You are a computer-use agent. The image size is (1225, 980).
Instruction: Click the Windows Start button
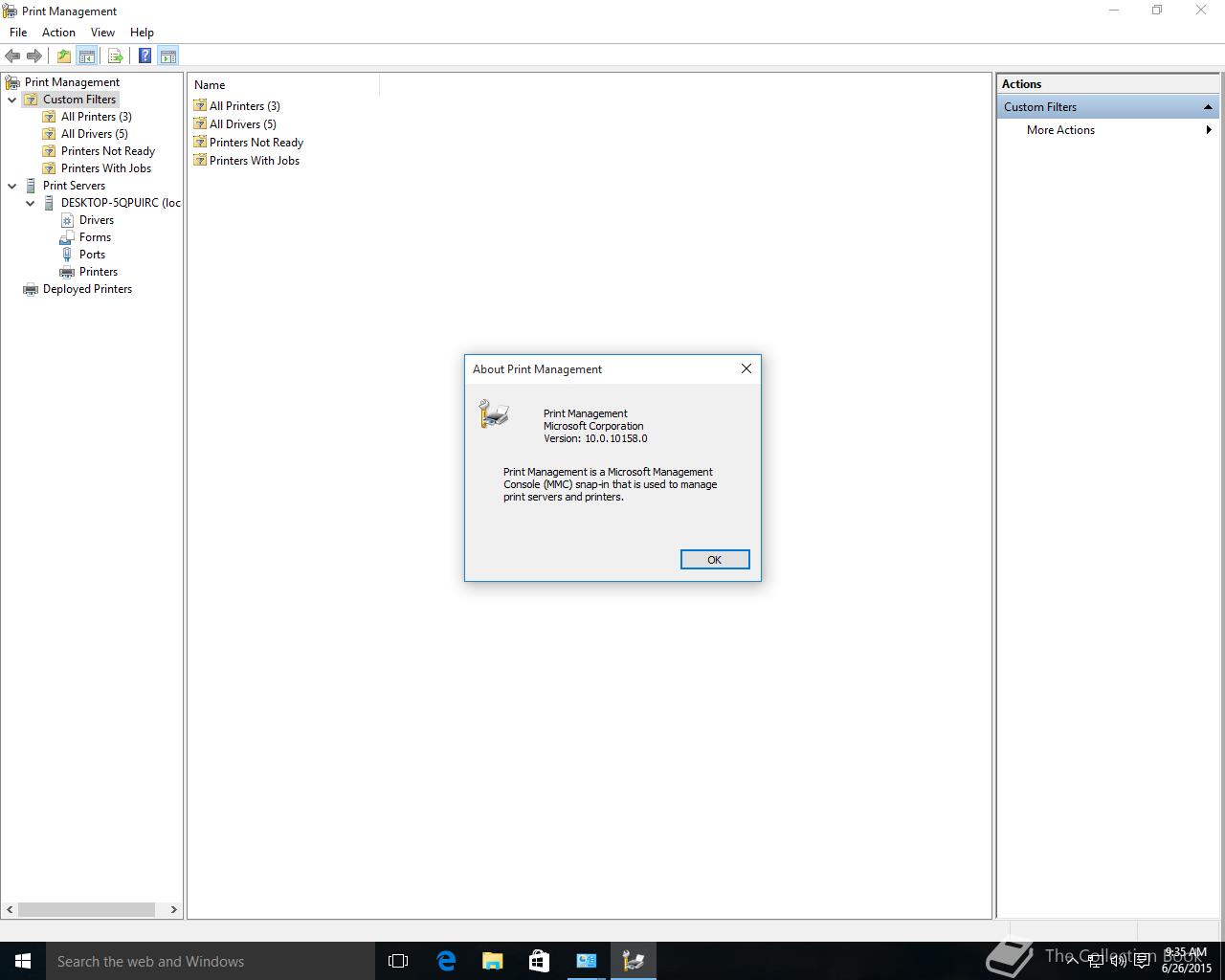click(x=23, y=961)
